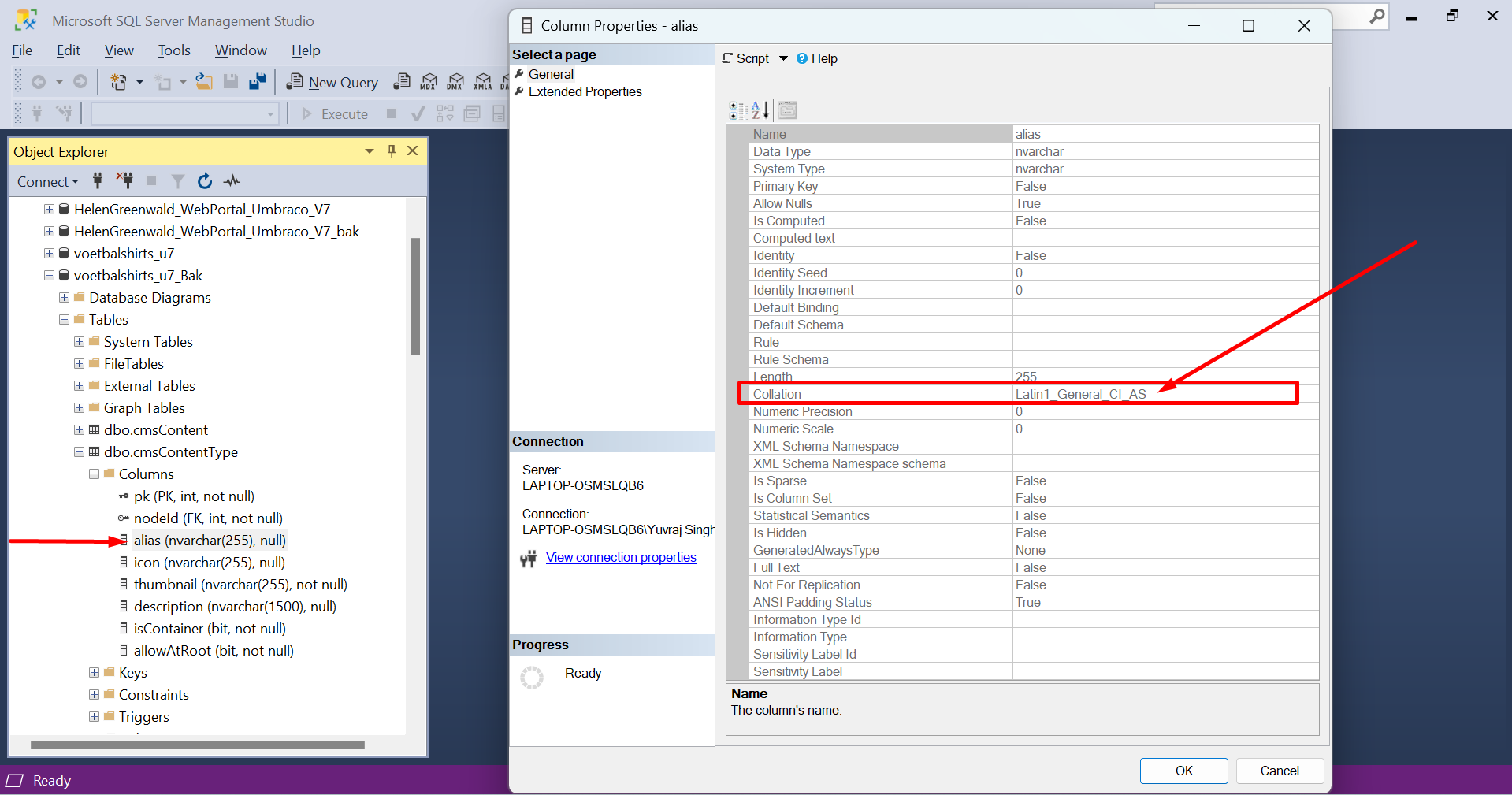Select the General page in Column Properties

(551, 74)
